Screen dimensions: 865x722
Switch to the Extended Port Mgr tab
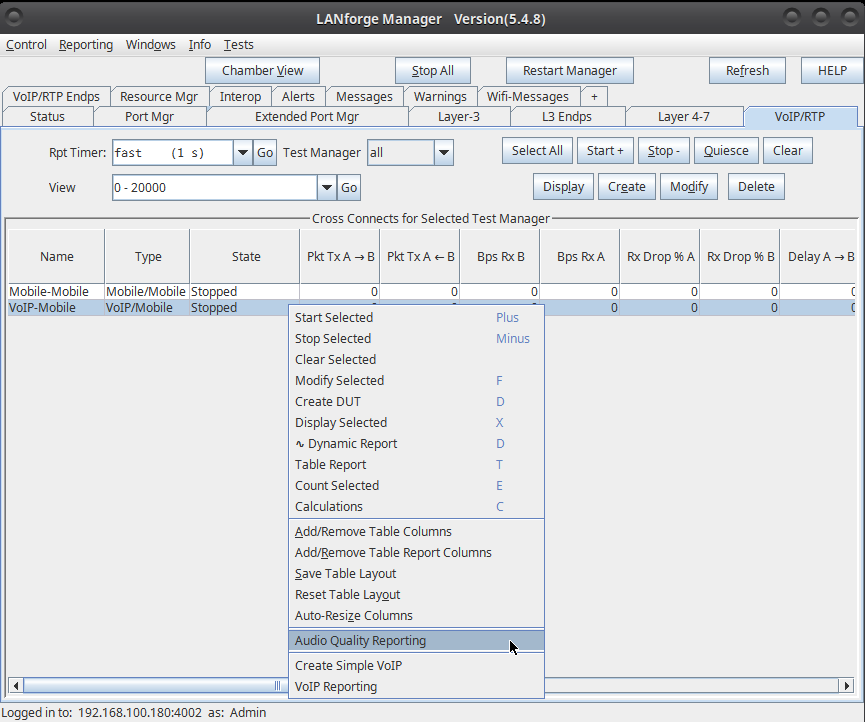[307, 117]
